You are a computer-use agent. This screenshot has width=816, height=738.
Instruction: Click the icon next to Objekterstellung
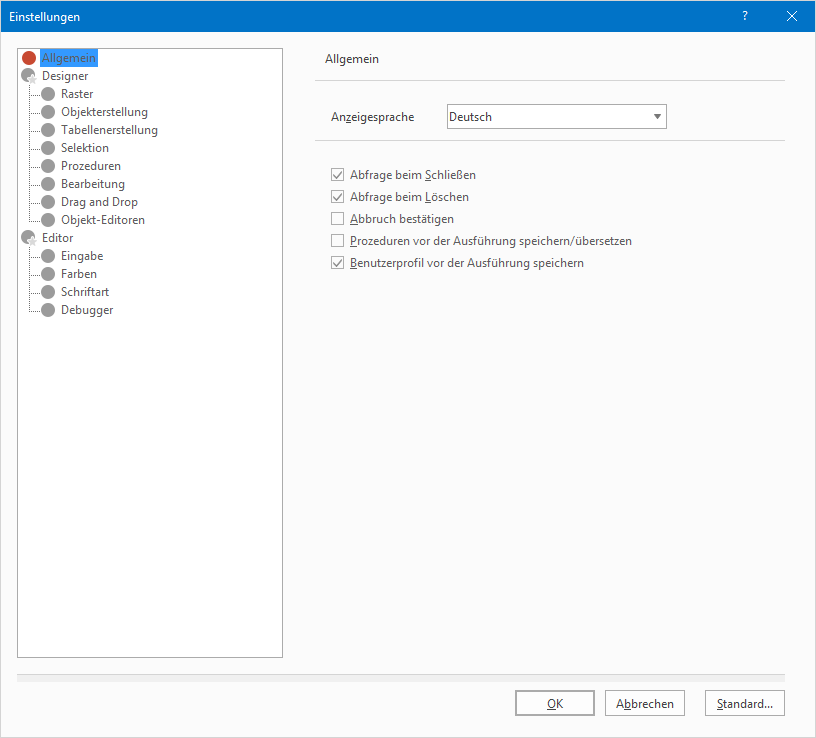48,112
